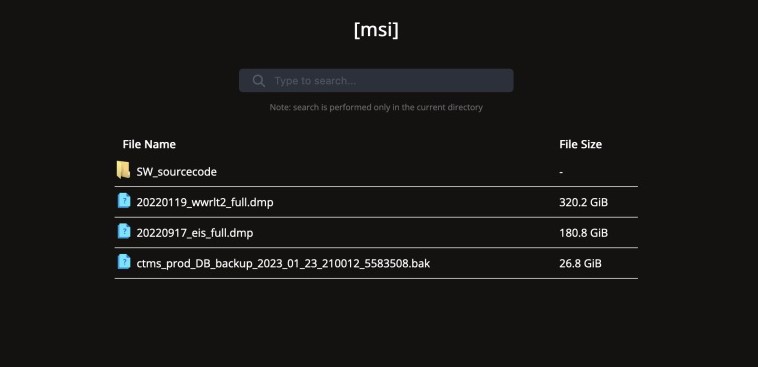Select the 320.2 GiB size value
758x367 pixels.
pyautogui.click(x=583, y=202)
